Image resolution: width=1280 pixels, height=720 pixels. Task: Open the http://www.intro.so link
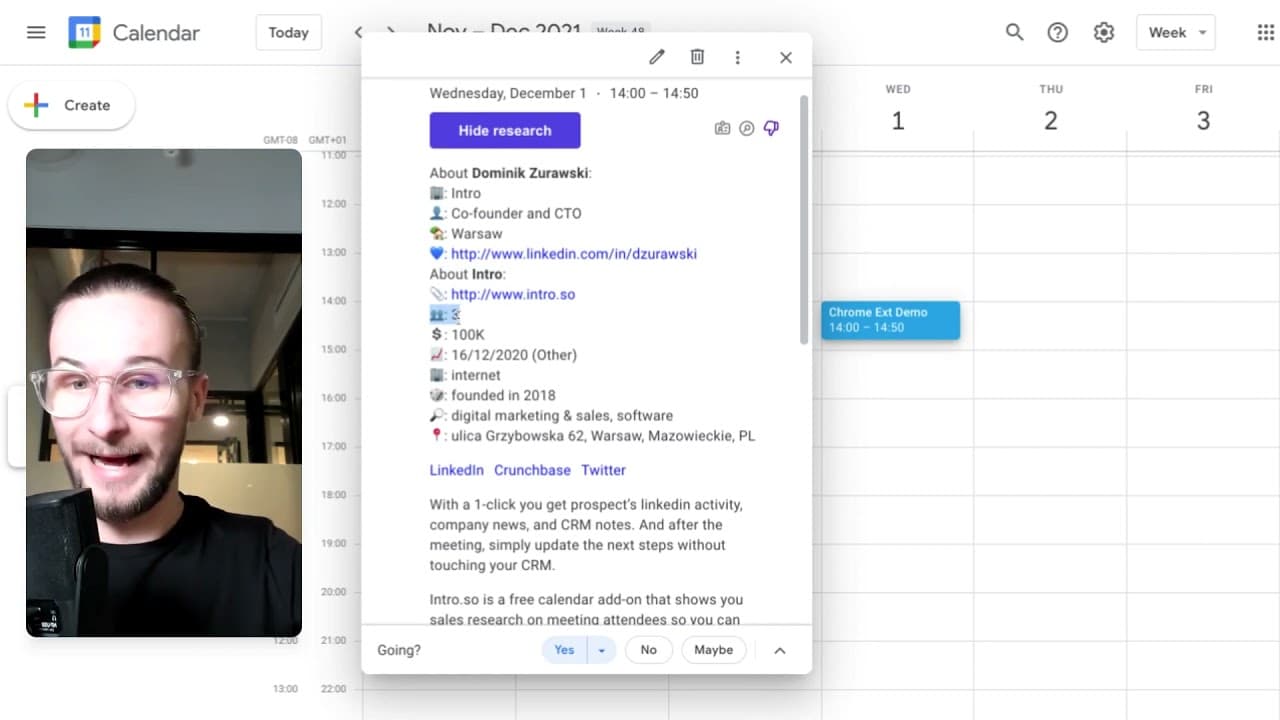(x=513, y=294)
